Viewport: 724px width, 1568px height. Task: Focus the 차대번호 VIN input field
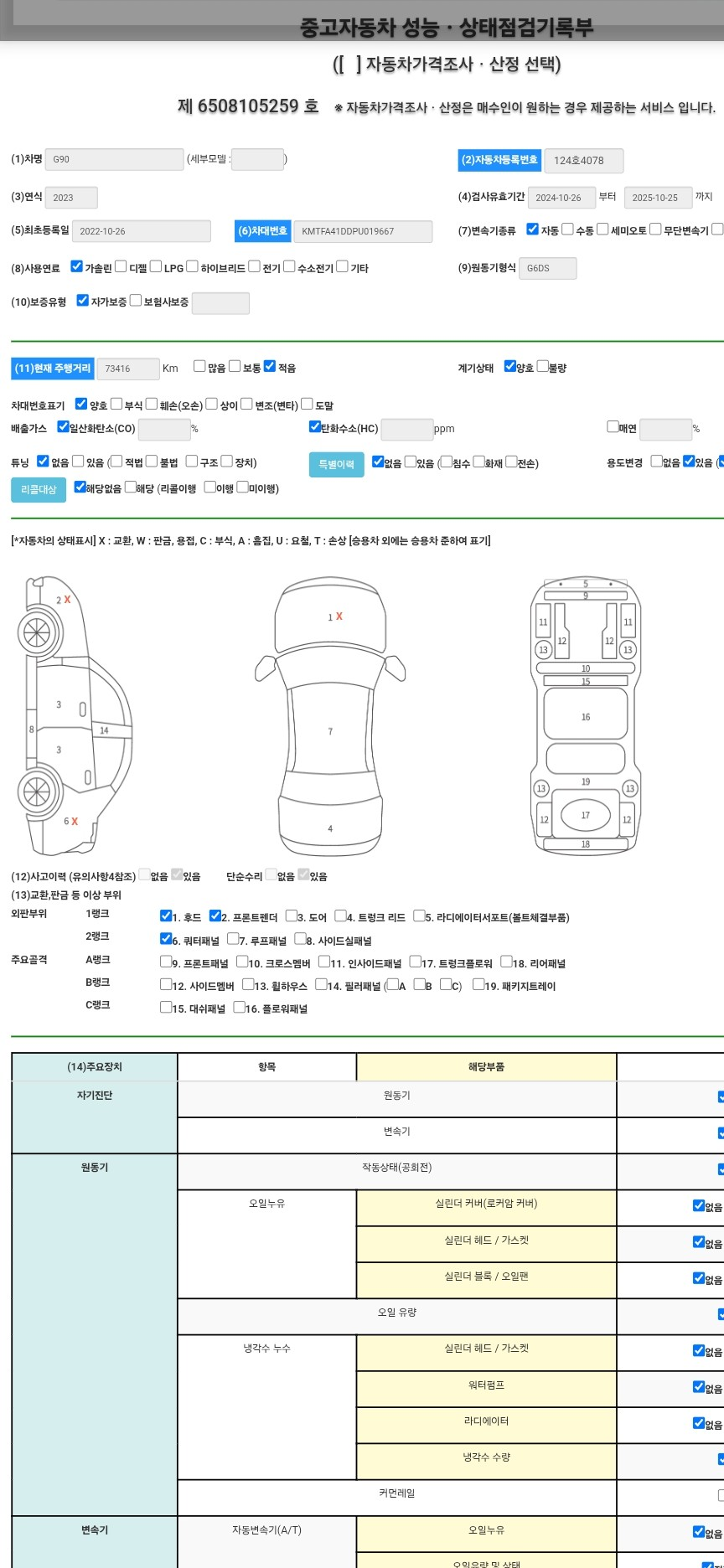click(x=362, y=231)
